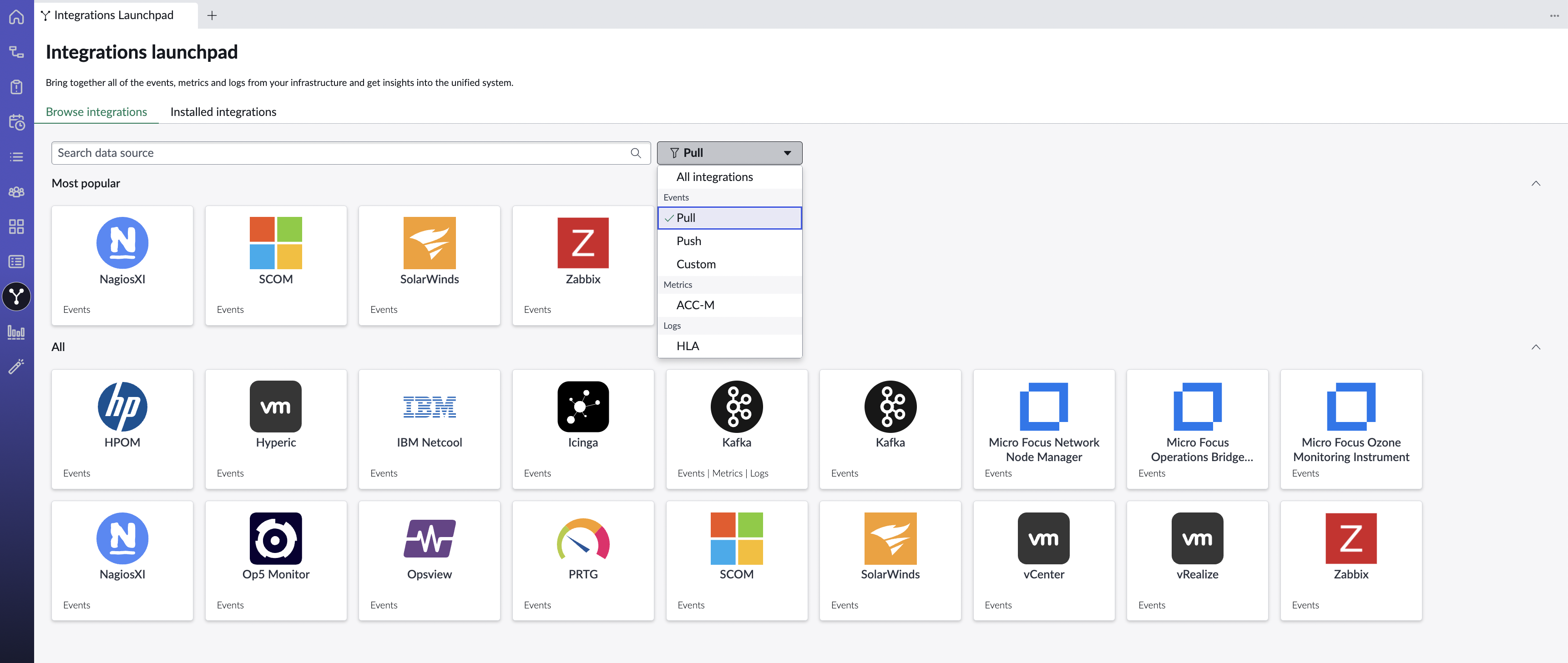Click the HPOM hp logo
Screen dimensions: 1568x663
122,407
